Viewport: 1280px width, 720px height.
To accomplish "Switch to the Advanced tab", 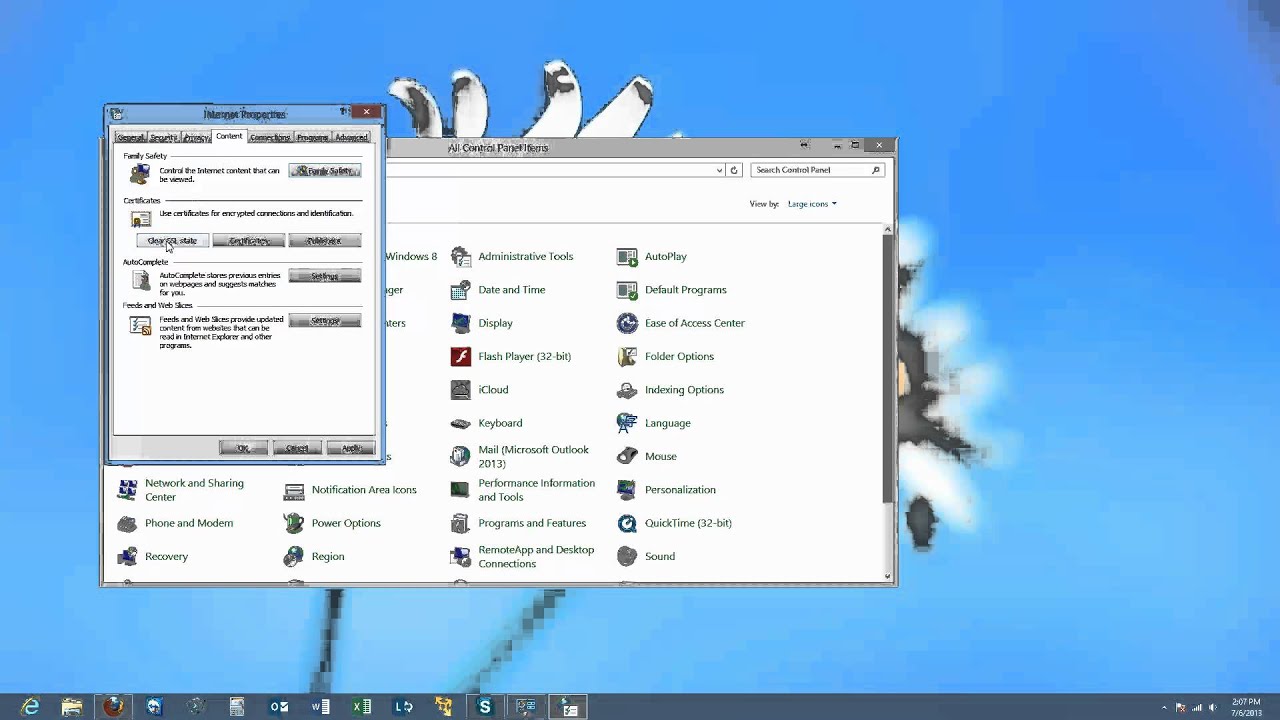I will tap(351, 137).
